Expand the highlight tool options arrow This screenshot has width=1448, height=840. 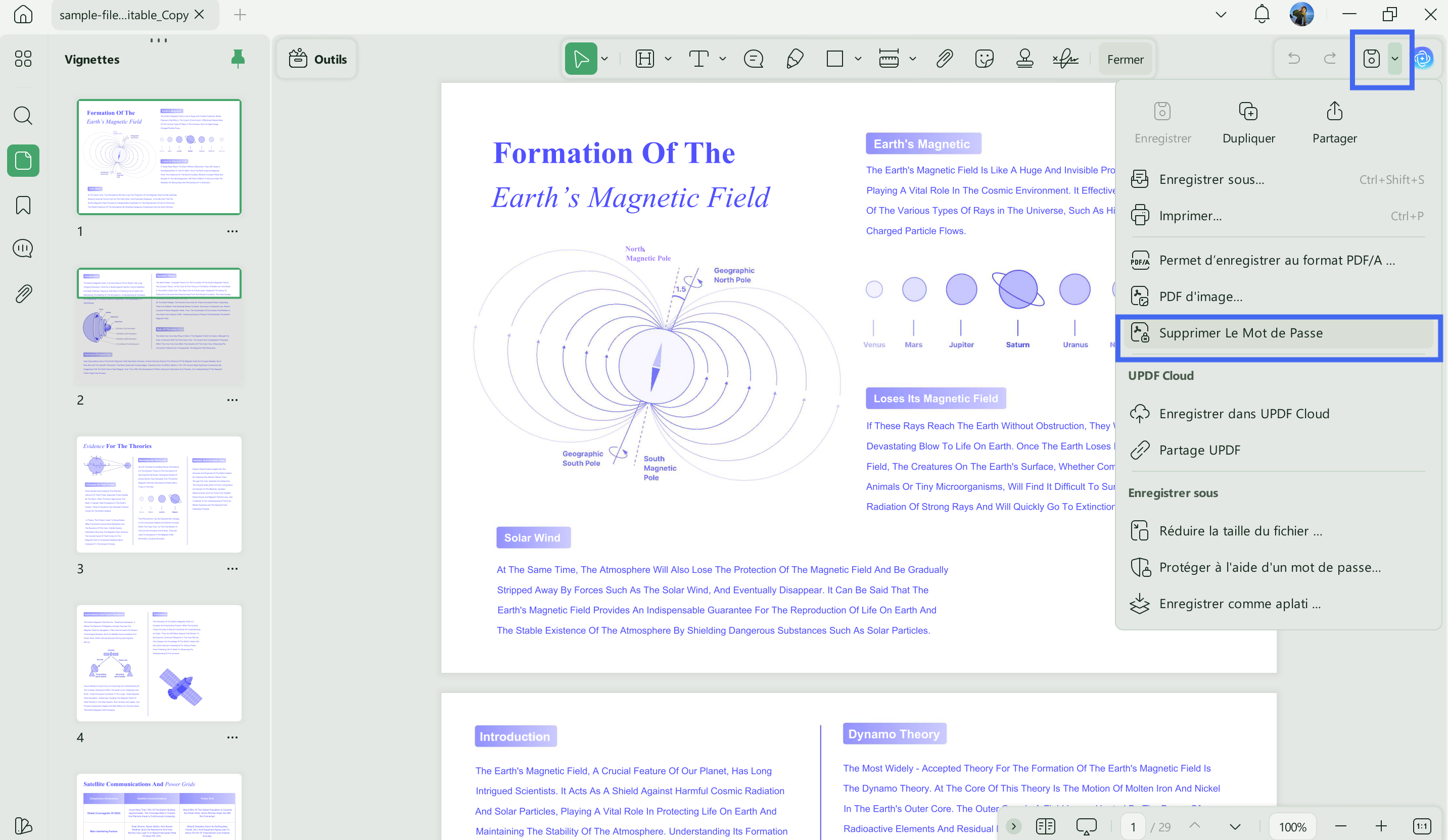pyautogui.click(x=668, y=59)
